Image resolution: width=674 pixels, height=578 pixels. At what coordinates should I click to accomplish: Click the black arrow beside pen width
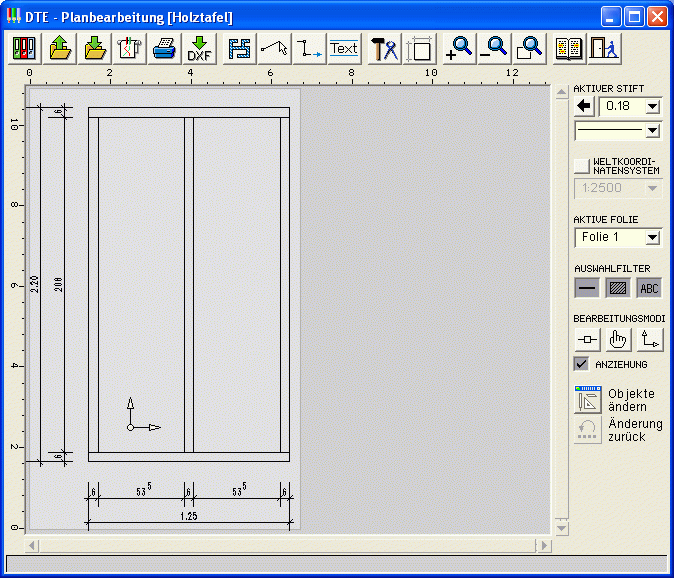click(x=585, y=106)
